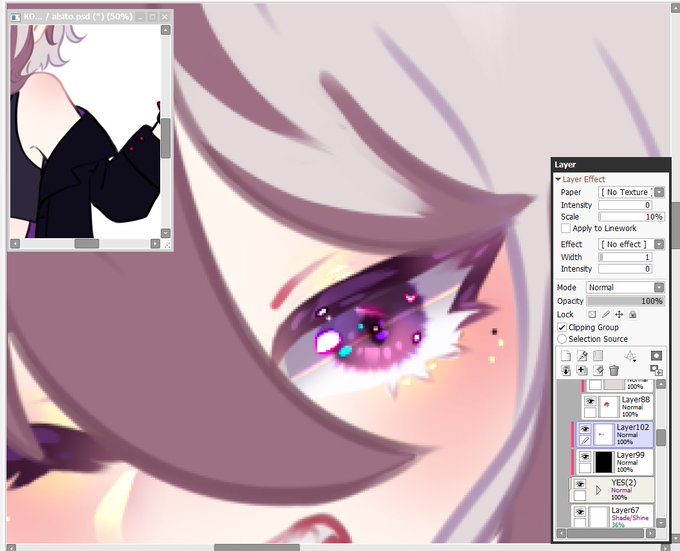Hide Layer67 with its eye icon
680x551 pixels.
[x=580, y=512]
